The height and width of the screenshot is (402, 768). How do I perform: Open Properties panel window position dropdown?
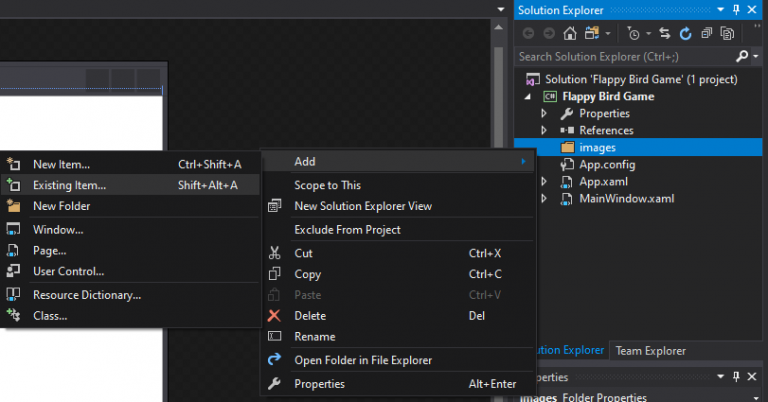[720, 377]
